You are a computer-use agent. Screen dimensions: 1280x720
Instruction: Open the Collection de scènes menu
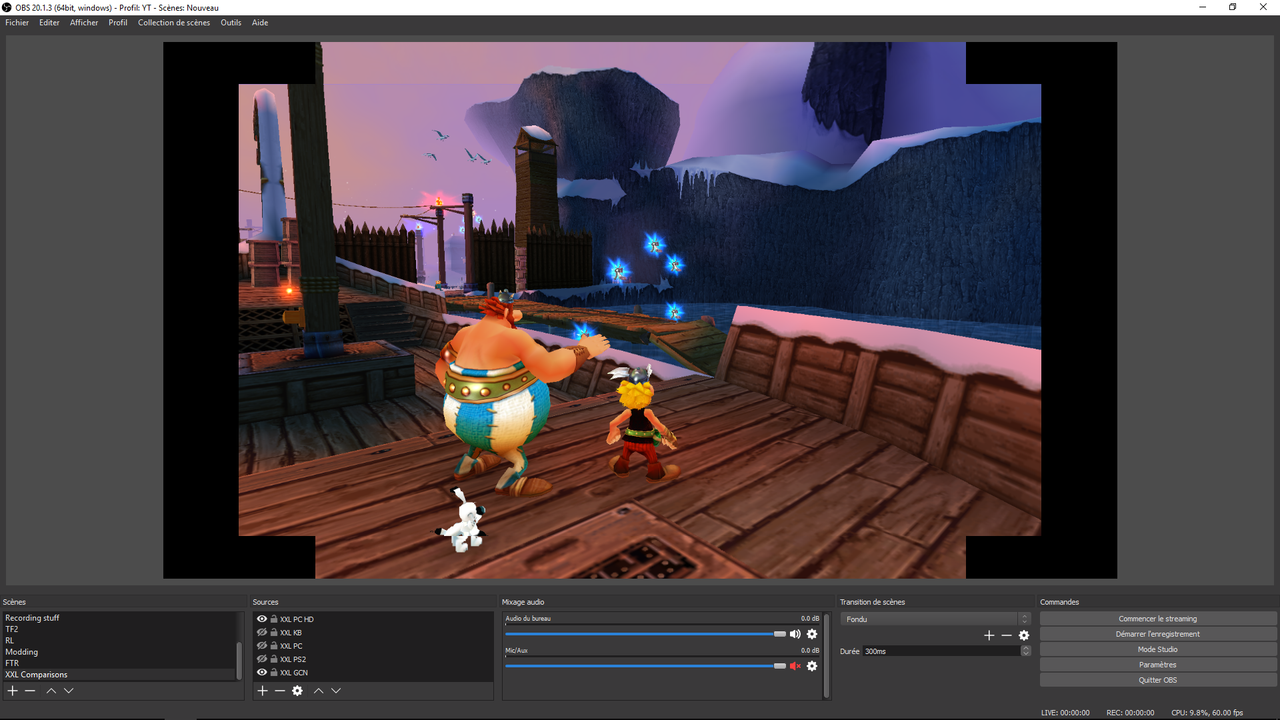(x=174, y=23)
